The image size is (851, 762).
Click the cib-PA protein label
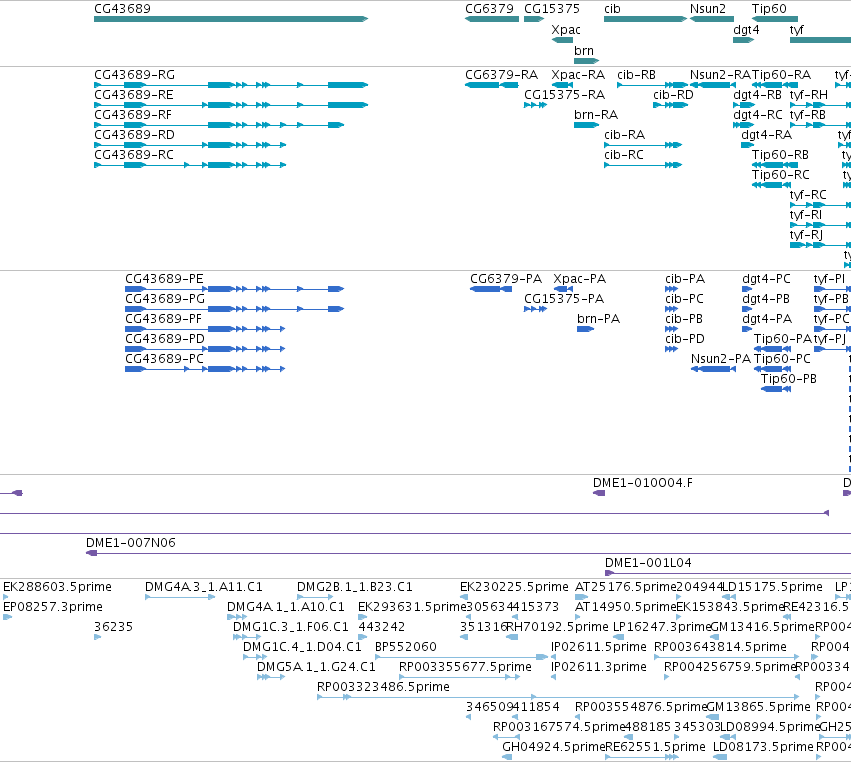(x=685, y=279)
